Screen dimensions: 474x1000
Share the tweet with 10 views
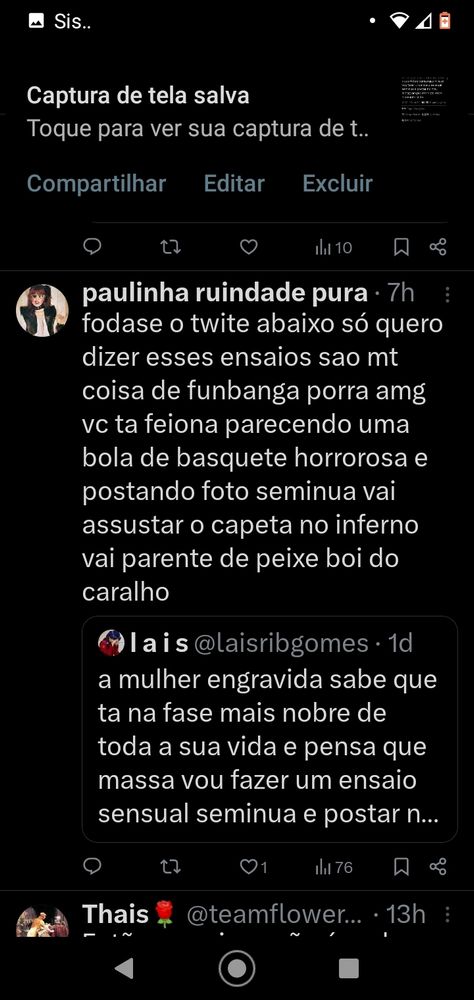pyautogui.click(x=438, y=247)
